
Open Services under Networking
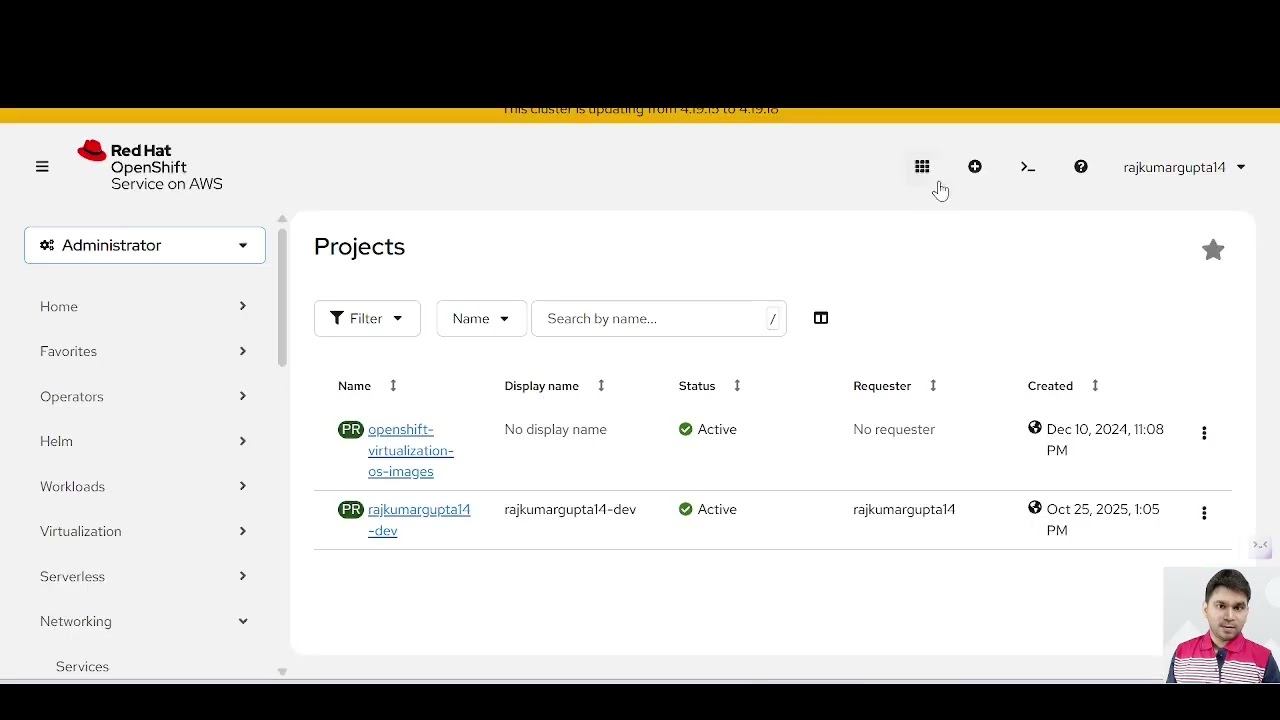pyautogui.click(x=82, y=666)
